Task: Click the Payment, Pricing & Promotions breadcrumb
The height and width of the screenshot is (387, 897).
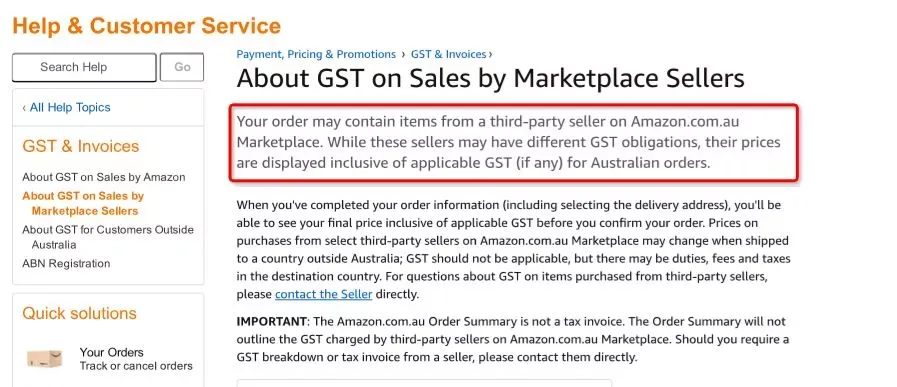Action: 316,54
